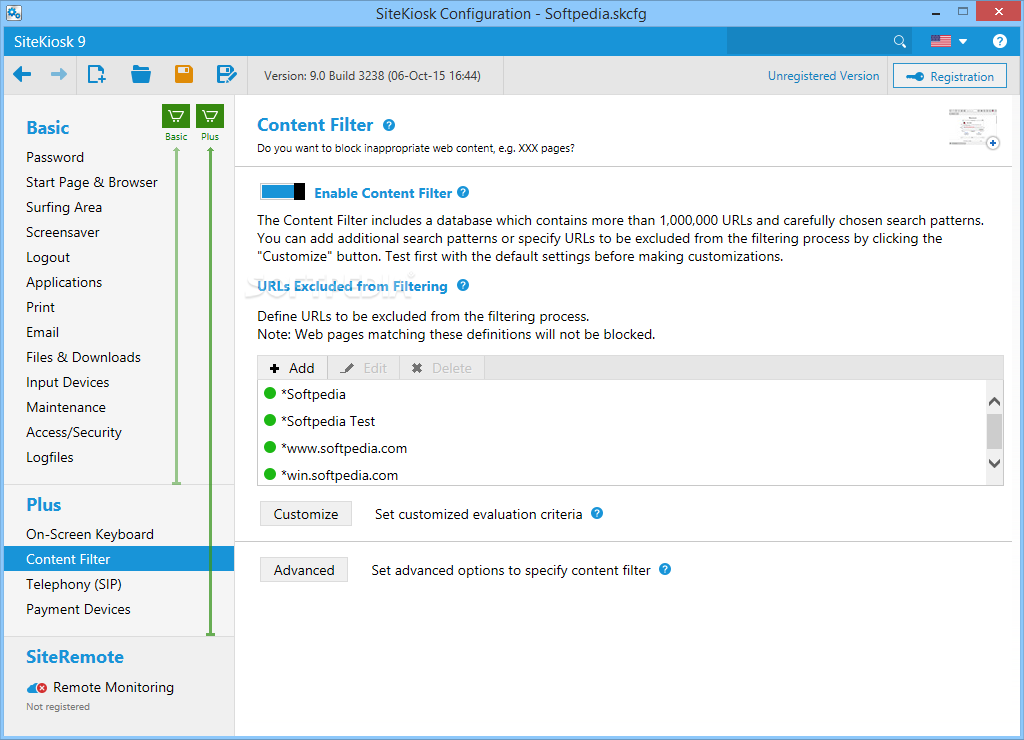Open Input Devices settings
1024x740 pixels.
click(67, 382)
